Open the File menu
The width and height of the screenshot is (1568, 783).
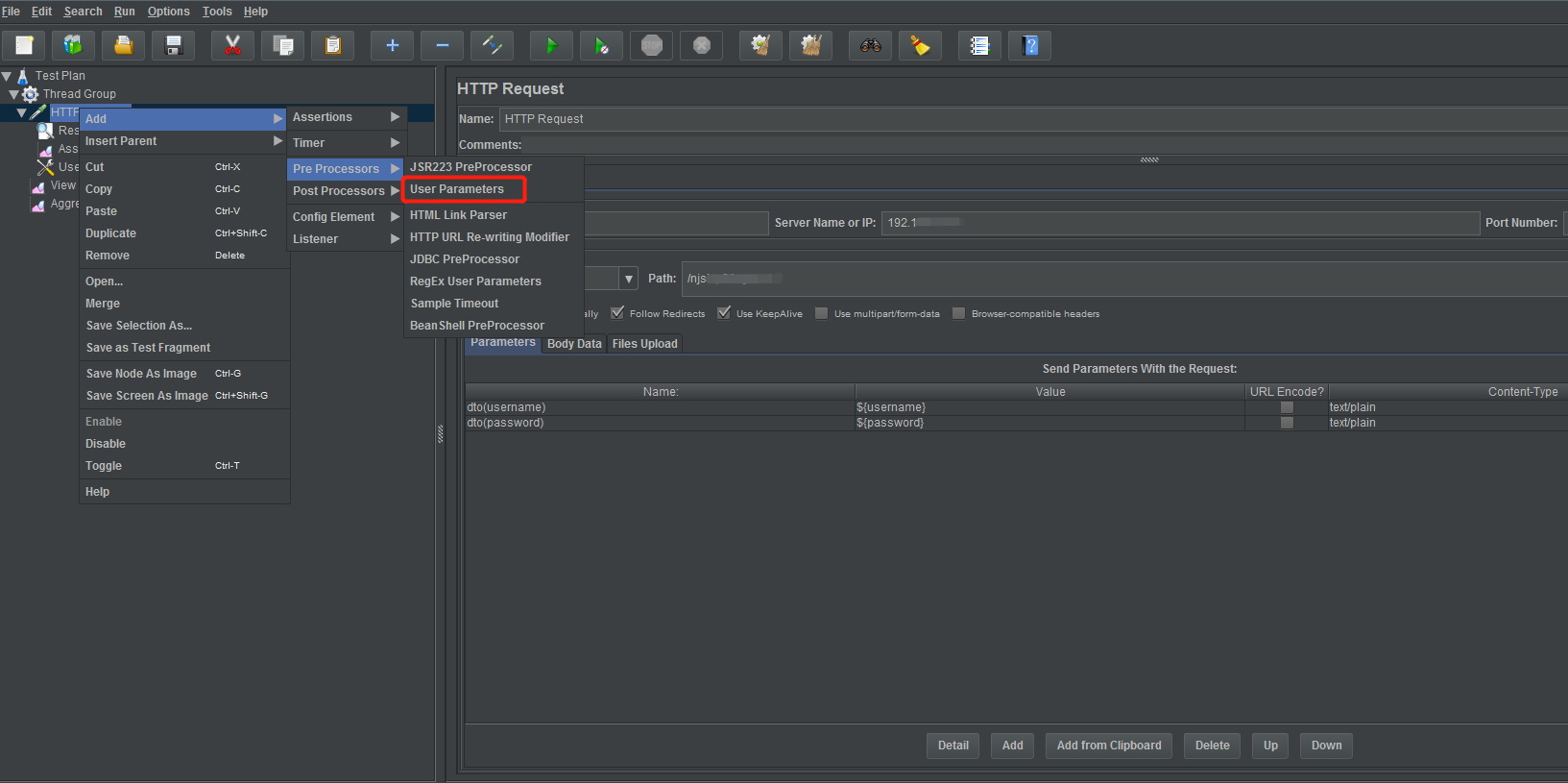pyautogui.click(x=12, y=12)
